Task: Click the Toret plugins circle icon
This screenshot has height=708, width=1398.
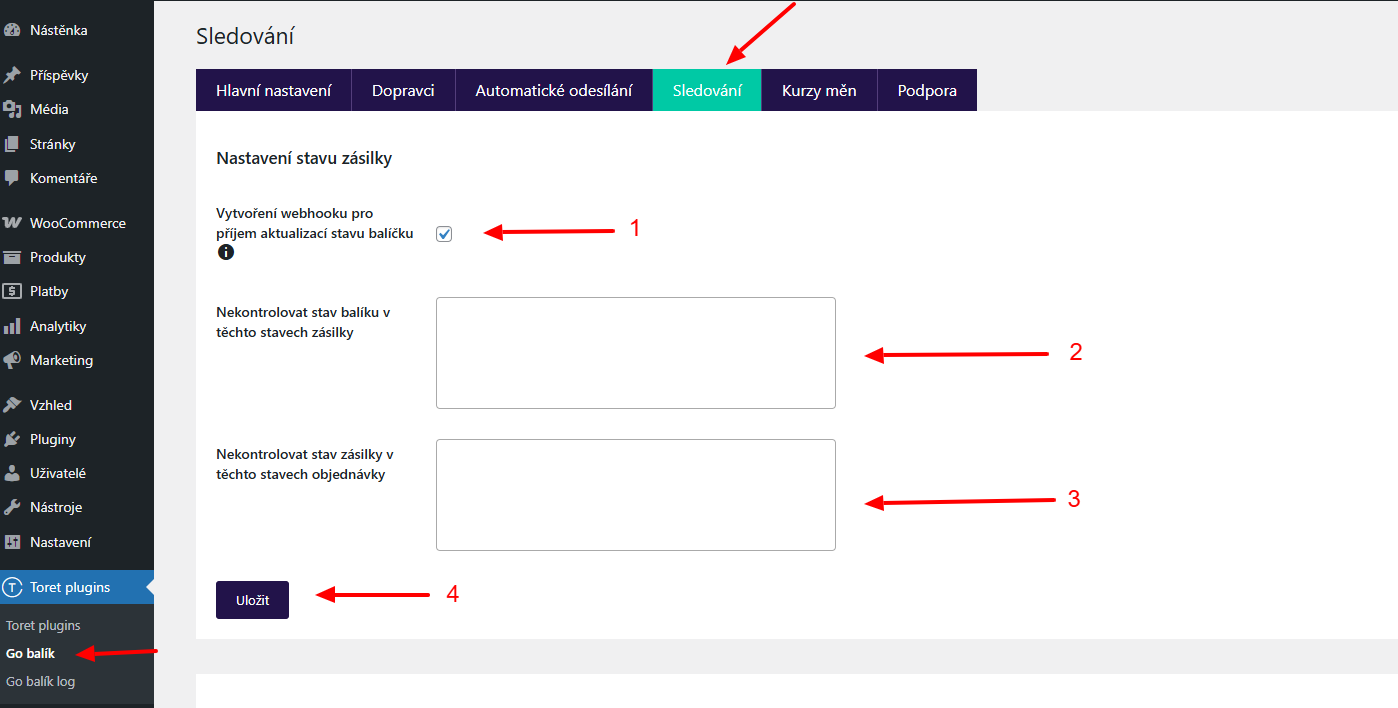Action: (x=12, y=587)
